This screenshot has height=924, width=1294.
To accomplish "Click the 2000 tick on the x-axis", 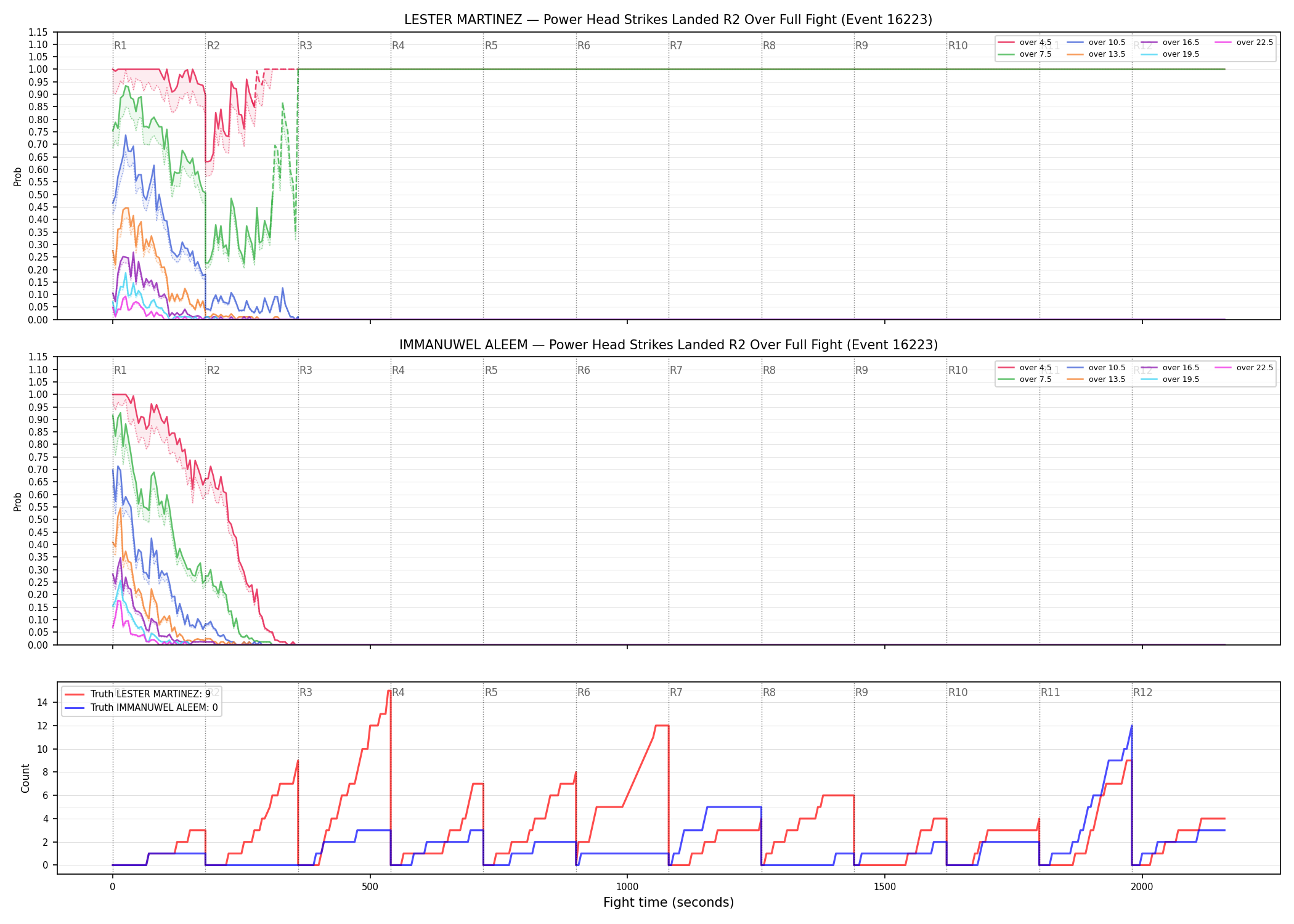I will click(1142, 887).
